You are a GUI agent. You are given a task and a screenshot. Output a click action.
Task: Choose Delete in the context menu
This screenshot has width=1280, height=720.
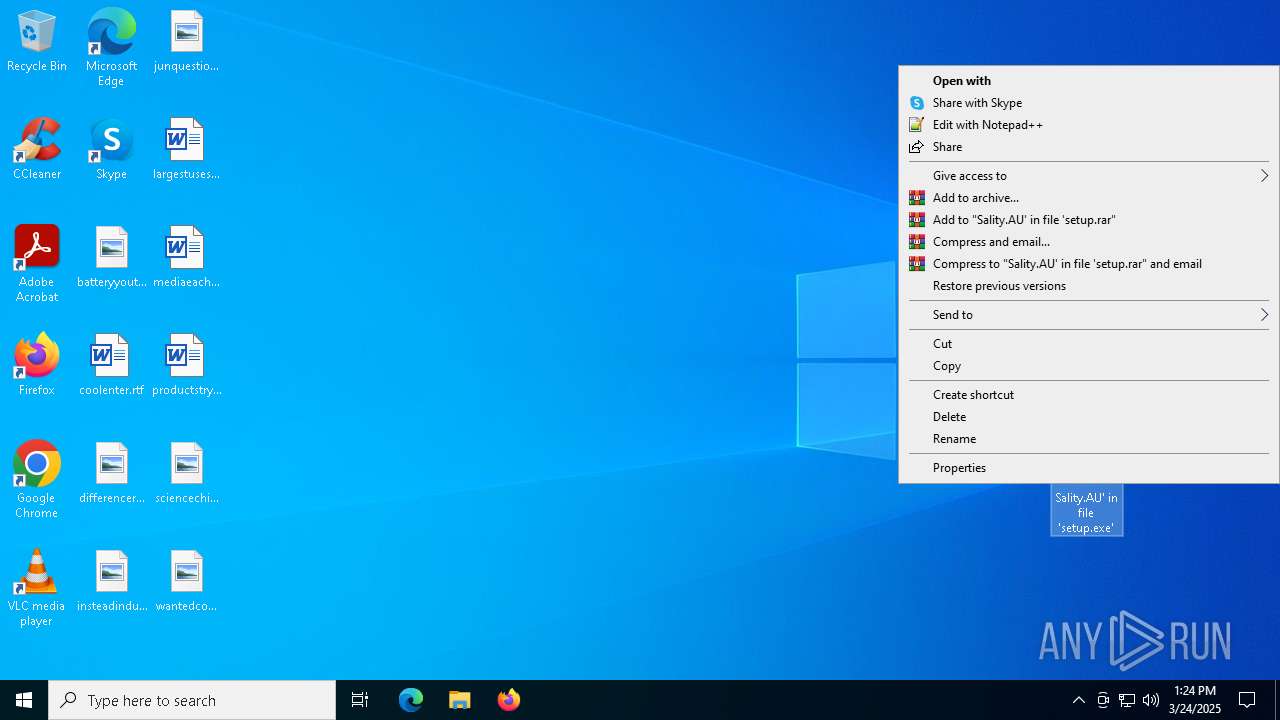click(x=1089, y=417)
